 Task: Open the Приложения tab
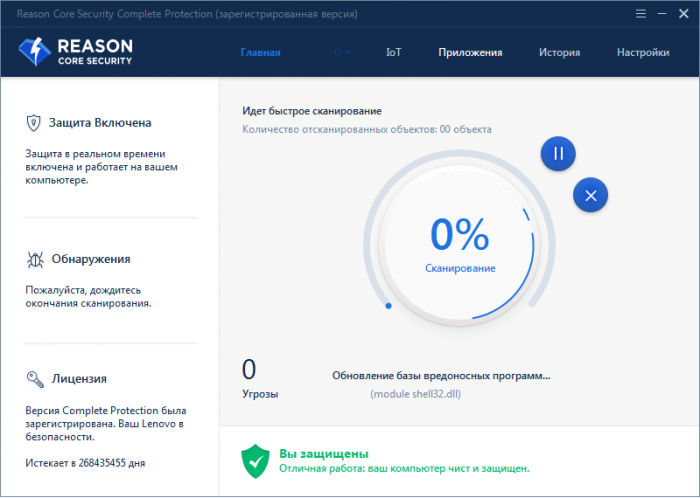(x=470, y=52)
